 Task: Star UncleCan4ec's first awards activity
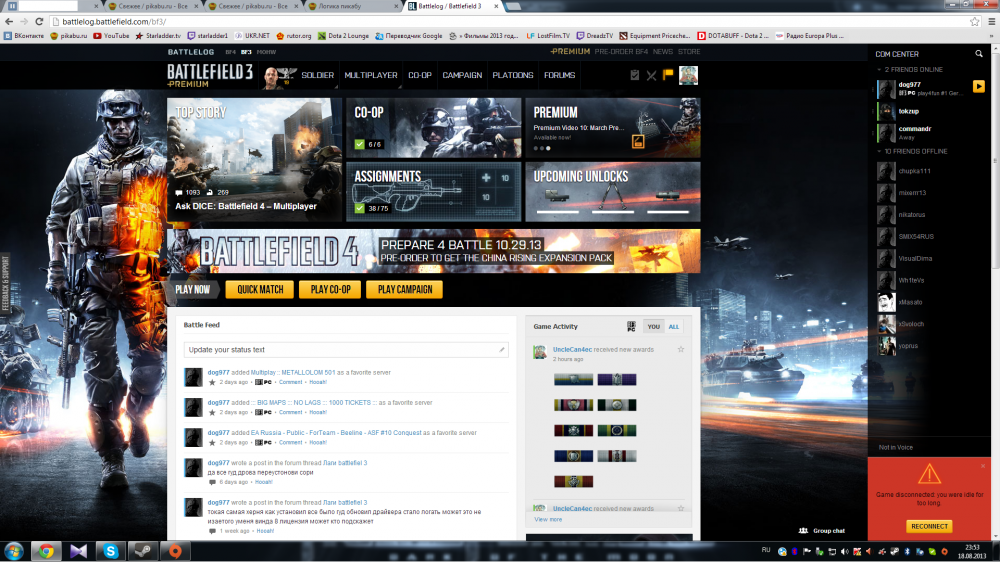(x=680, y=349)
